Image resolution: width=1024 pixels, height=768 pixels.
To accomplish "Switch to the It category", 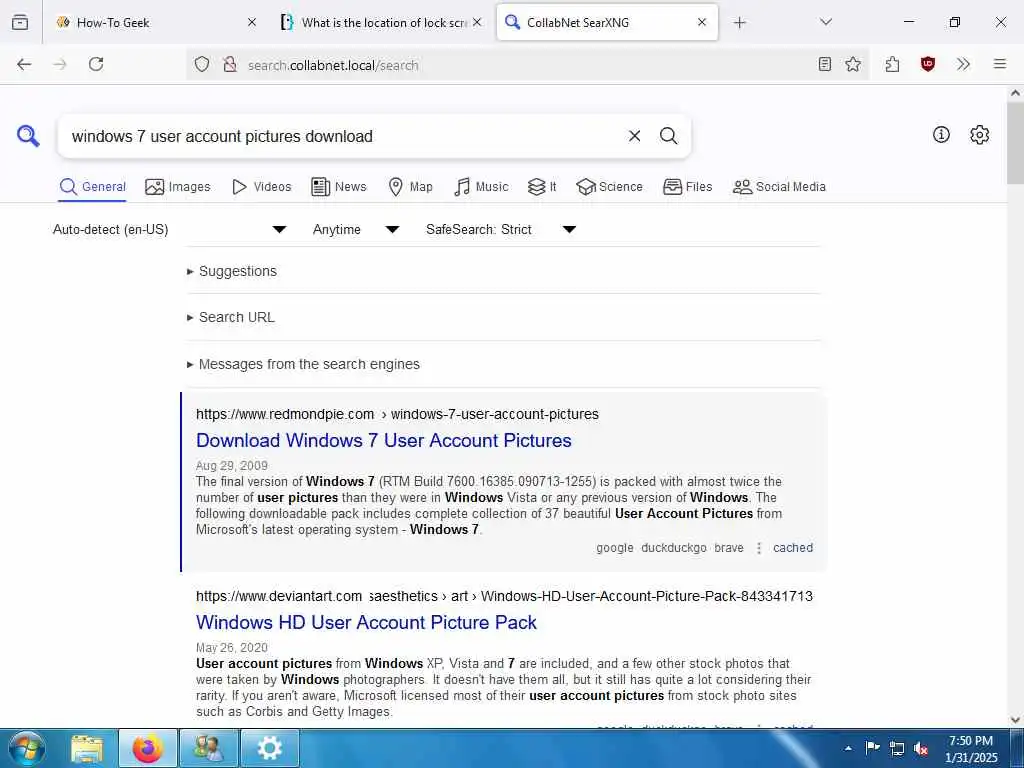I will point(542,187).
